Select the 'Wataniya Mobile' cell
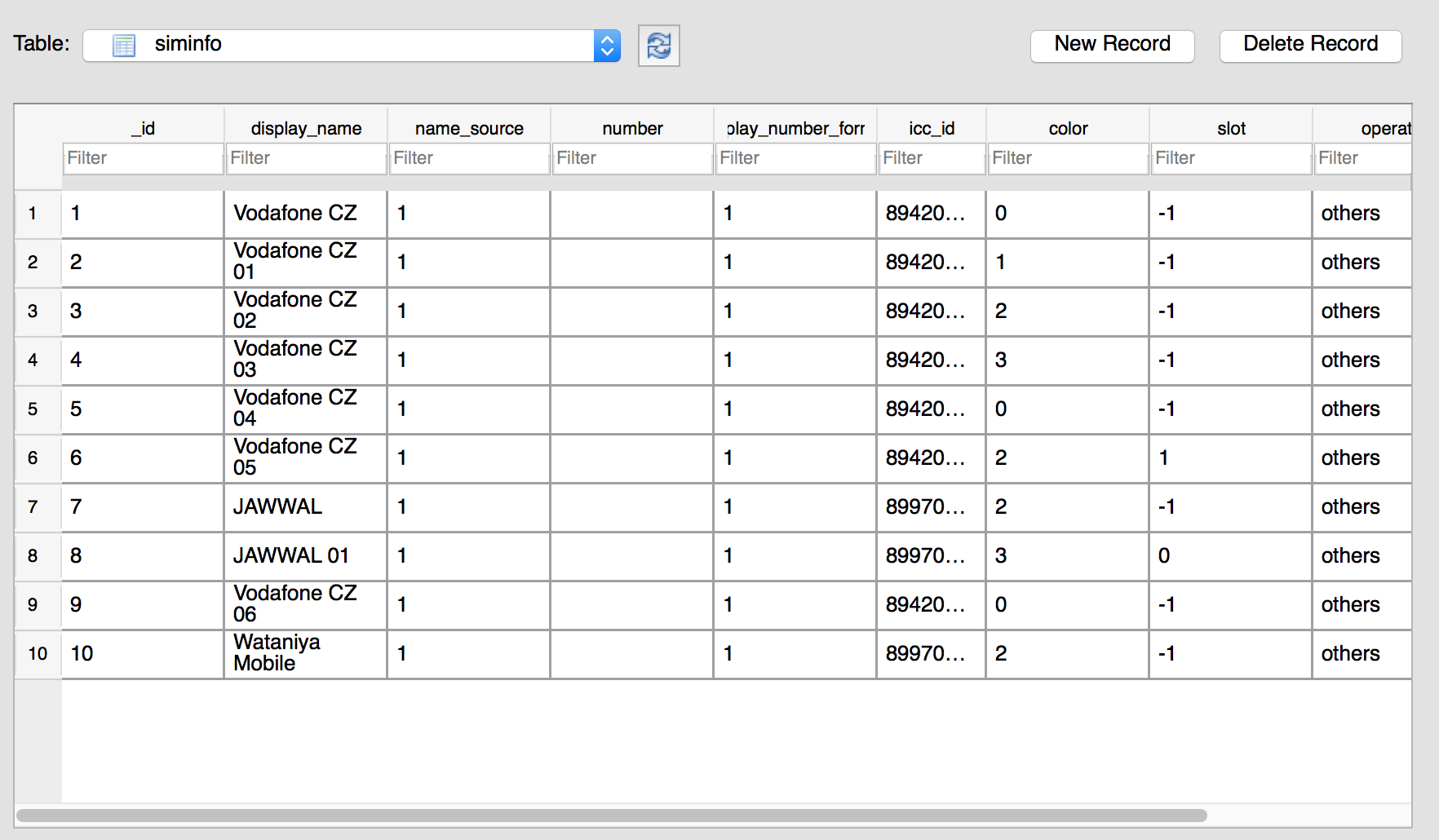The height and width of the screenshot is (840, 1439). point(305,654)
